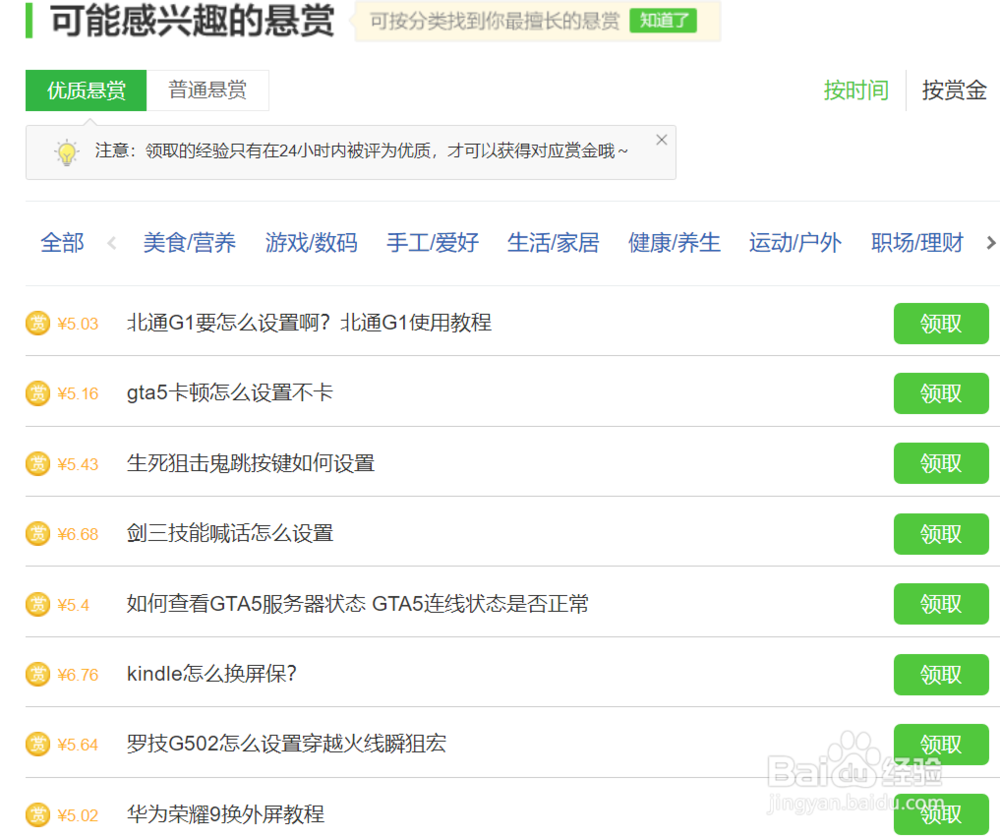Screen dimensions: 1000x838
Task: Switch to the 普通悬赏 tab
Action: click(x=208, y=90)
